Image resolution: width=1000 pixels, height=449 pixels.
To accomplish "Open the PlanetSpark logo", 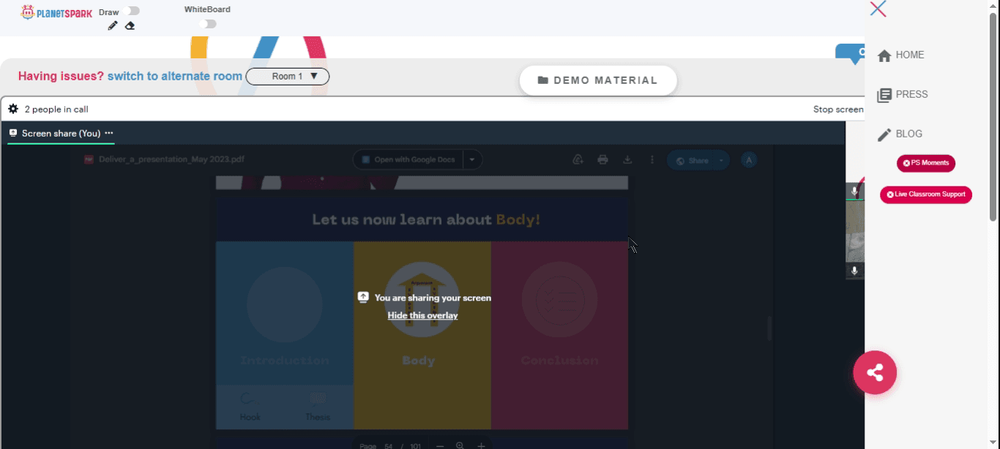I will click(56, 12).
